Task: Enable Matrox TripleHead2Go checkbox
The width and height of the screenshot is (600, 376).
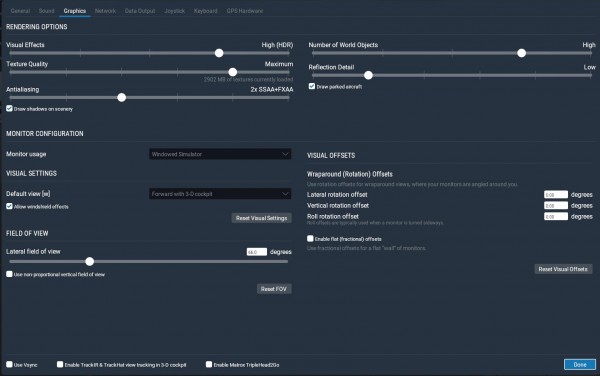Action: coord(209,365)
